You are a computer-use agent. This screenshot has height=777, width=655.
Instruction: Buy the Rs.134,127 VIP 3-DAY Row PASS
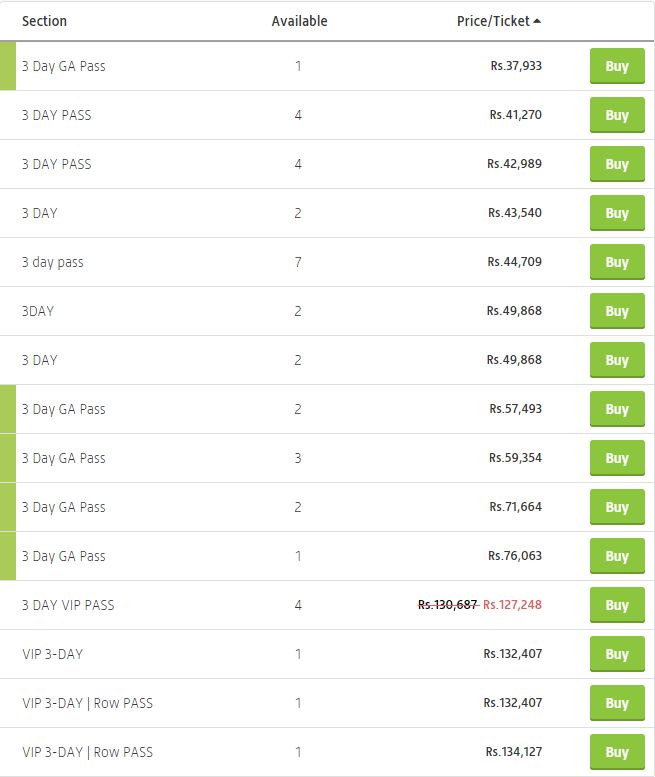617,752
